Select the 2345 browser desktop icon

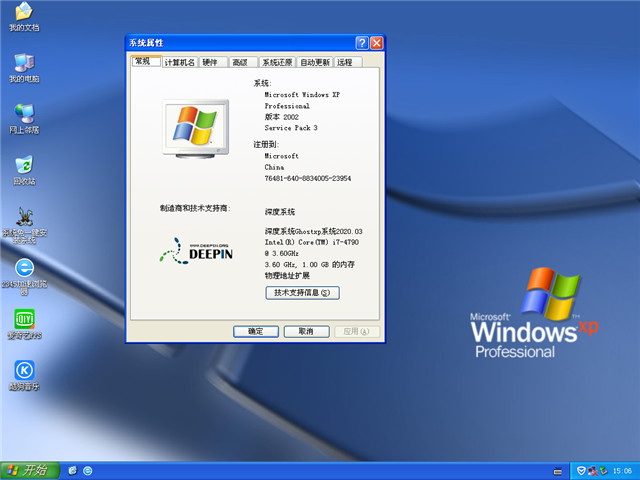[x=24, y=276]
